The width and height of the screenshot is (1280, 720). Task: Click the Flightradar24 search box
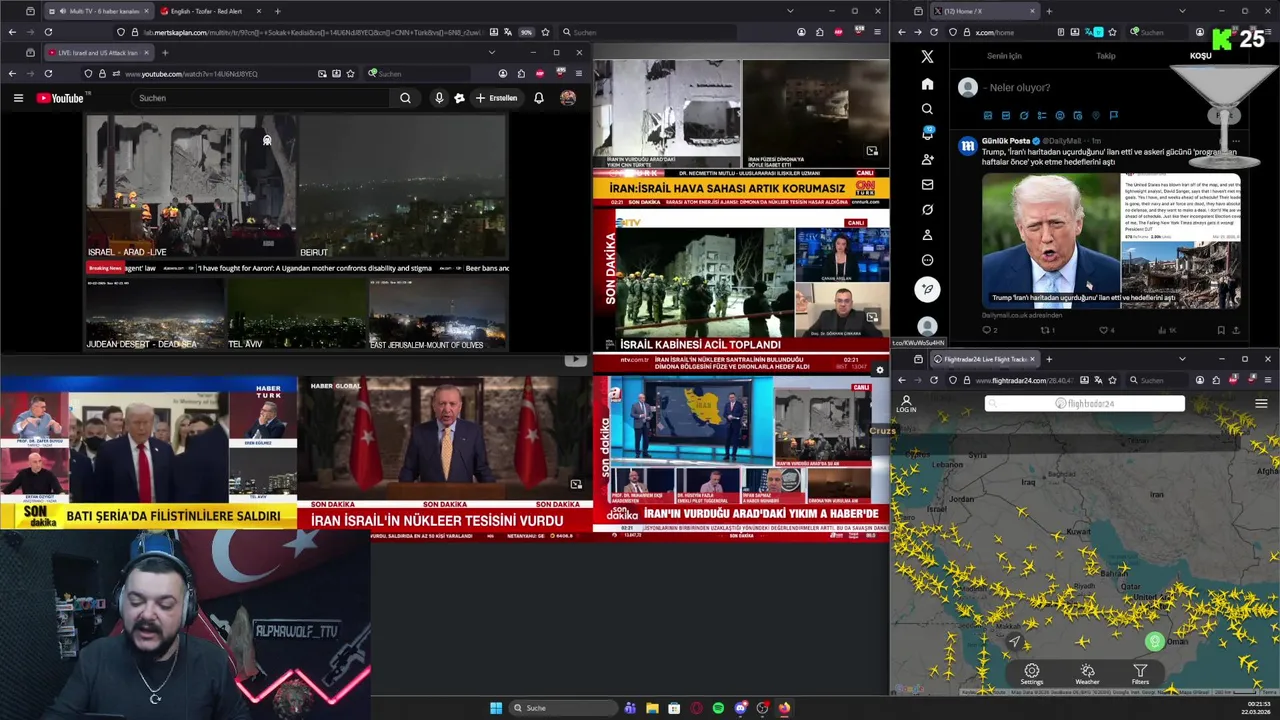tap(1085, 403)
